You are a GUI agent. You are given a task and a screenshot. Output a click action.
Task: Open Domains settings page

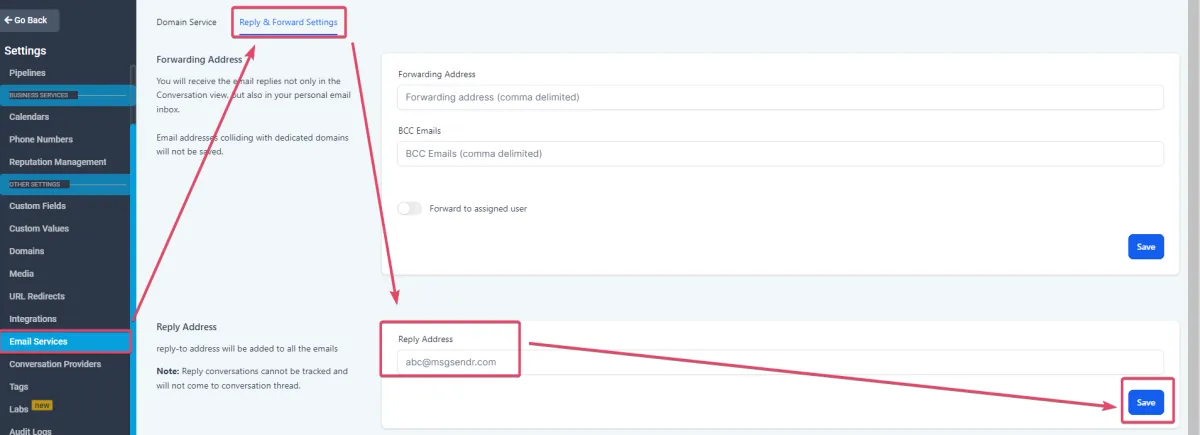pos(26,251)
